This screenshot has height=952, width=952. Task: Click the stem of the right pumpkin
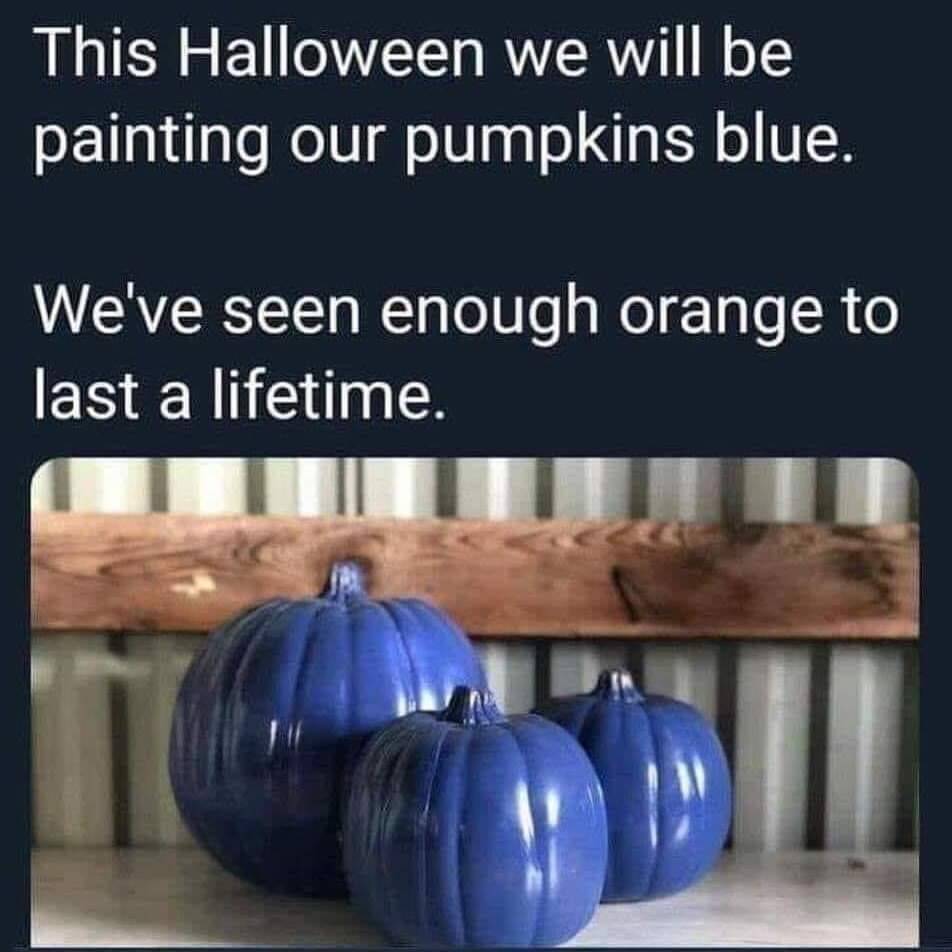pyautogui.click(x=618, y=685)
